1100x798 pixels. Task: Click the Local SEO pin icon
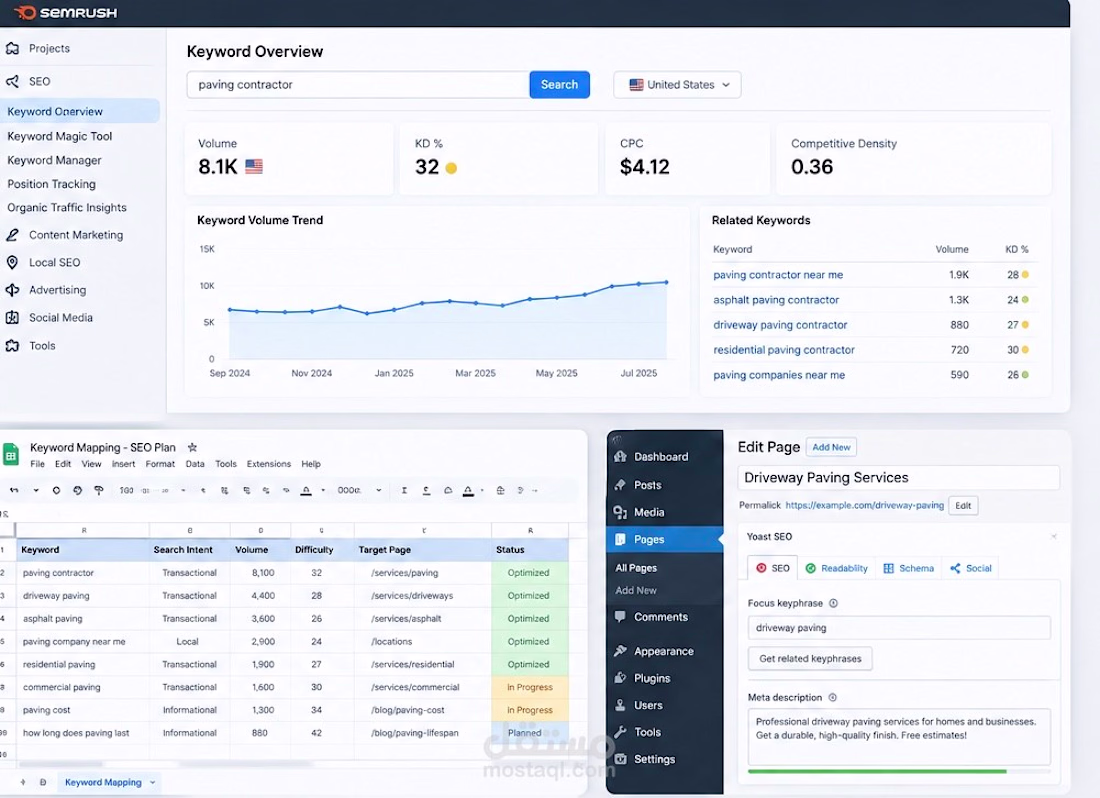(12, 262)
